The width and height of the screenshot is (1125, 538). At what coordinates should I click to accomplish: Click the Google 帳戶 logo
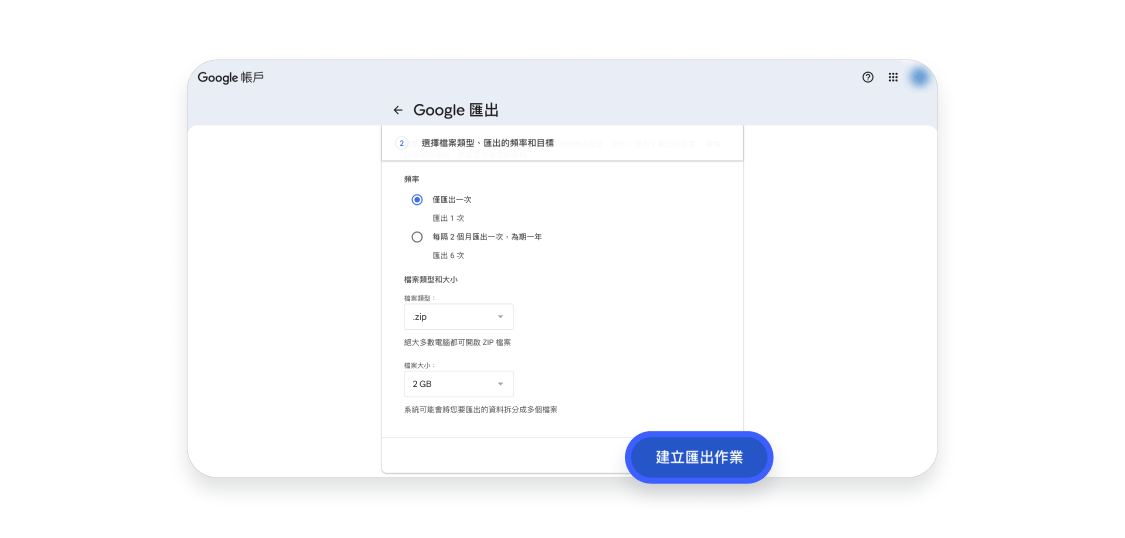coord(231,77)
